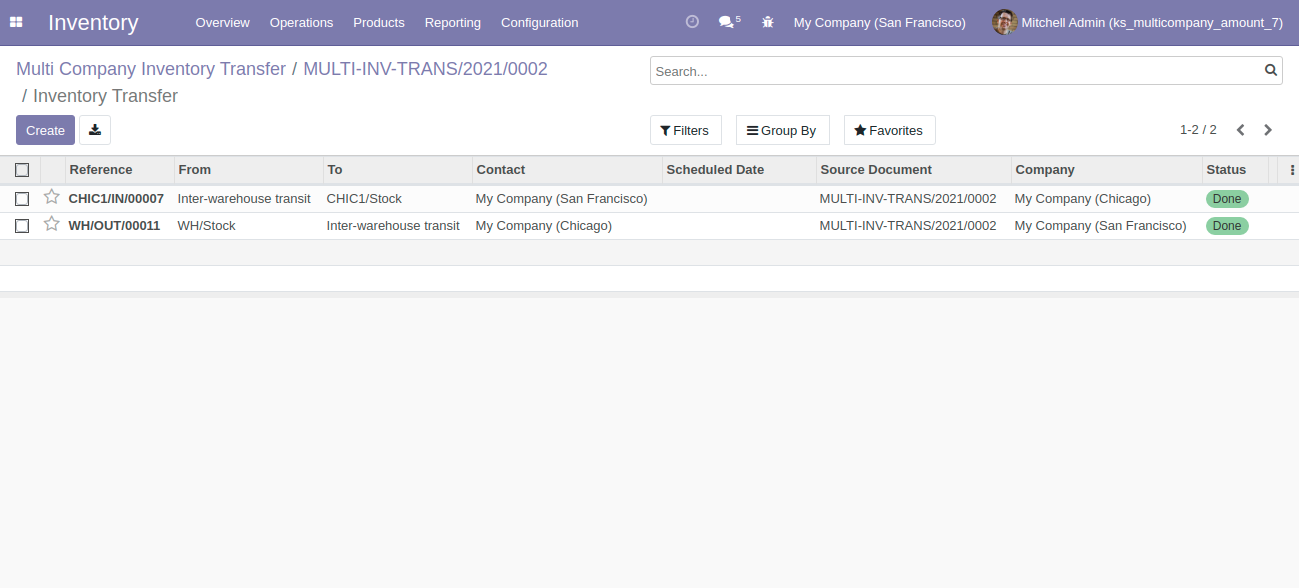Open the Operations menu
This screenshot has width=1299, height=588.
coord(301,22)
